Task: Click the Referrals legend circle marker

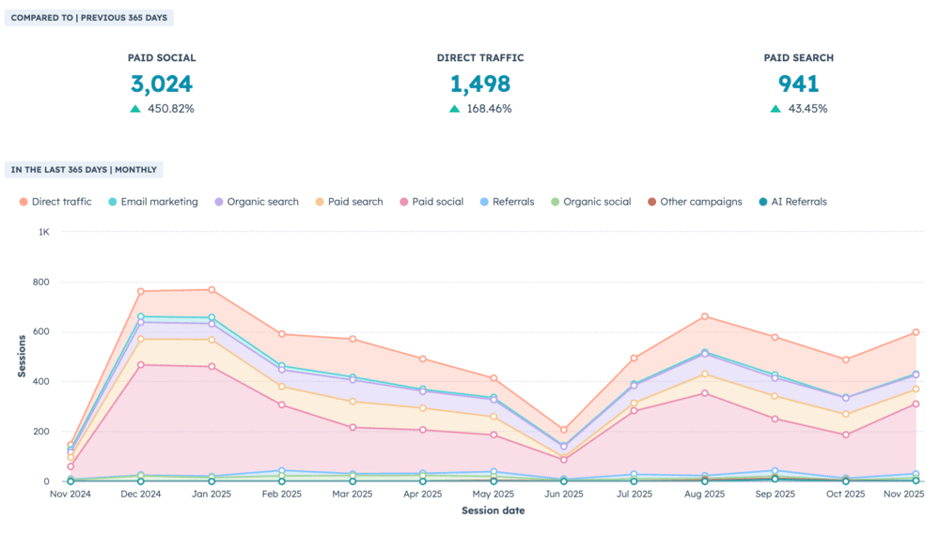Action: coord(484,202)
